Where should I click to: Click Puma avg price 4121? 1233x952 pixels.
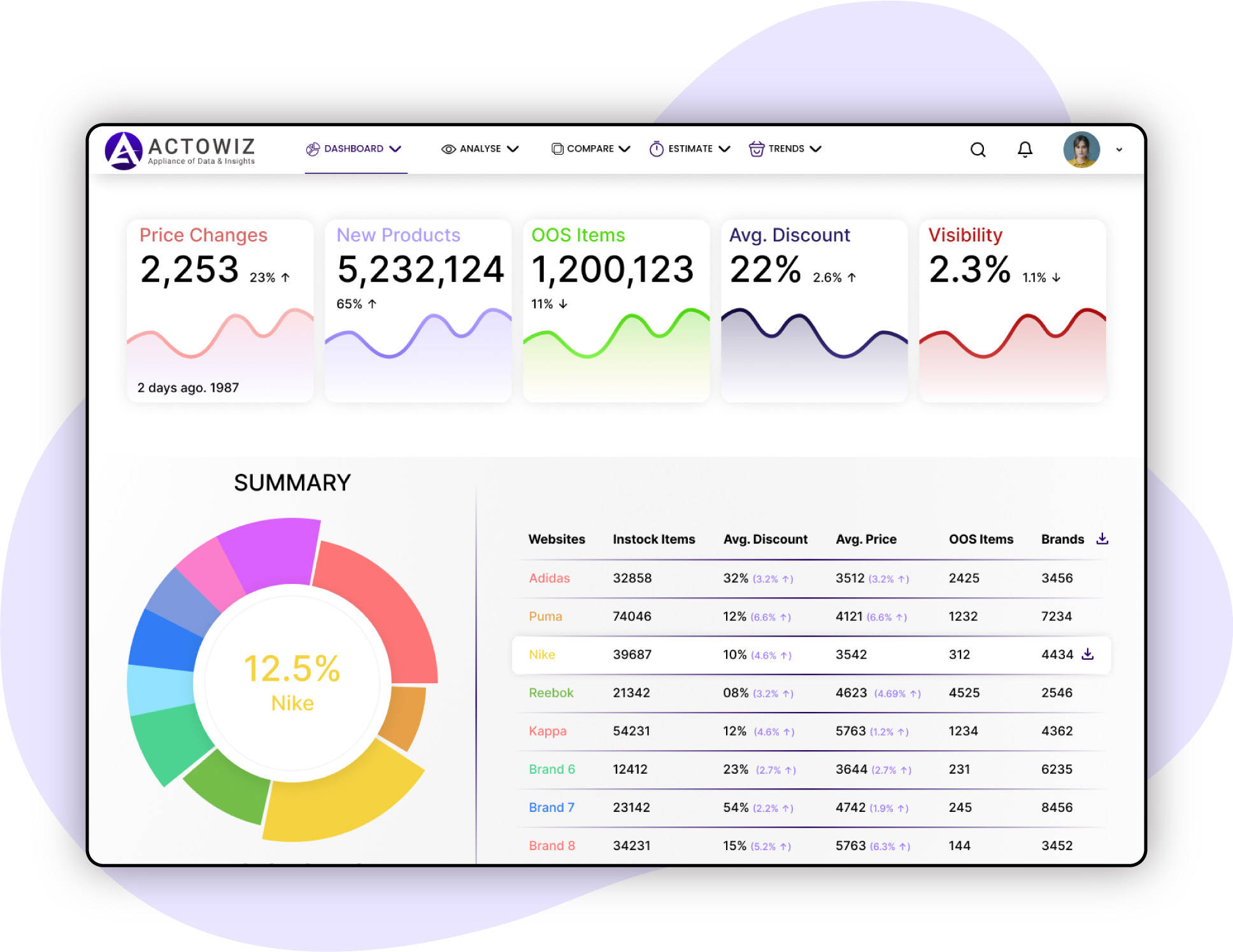tap(849, 616)
